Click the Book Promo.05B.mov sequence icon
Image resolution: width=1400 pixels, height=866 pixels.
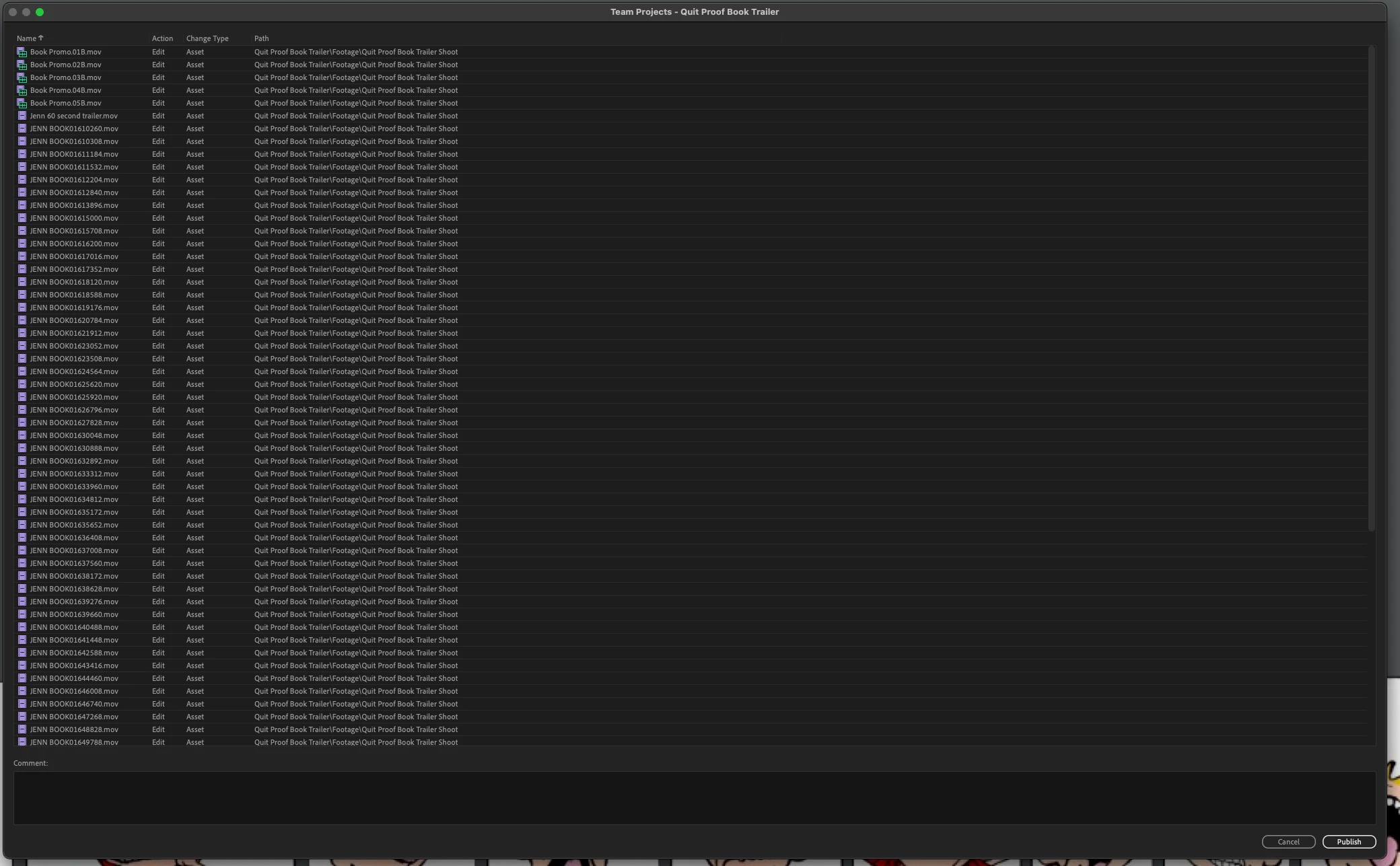click(x=22, y=103)
